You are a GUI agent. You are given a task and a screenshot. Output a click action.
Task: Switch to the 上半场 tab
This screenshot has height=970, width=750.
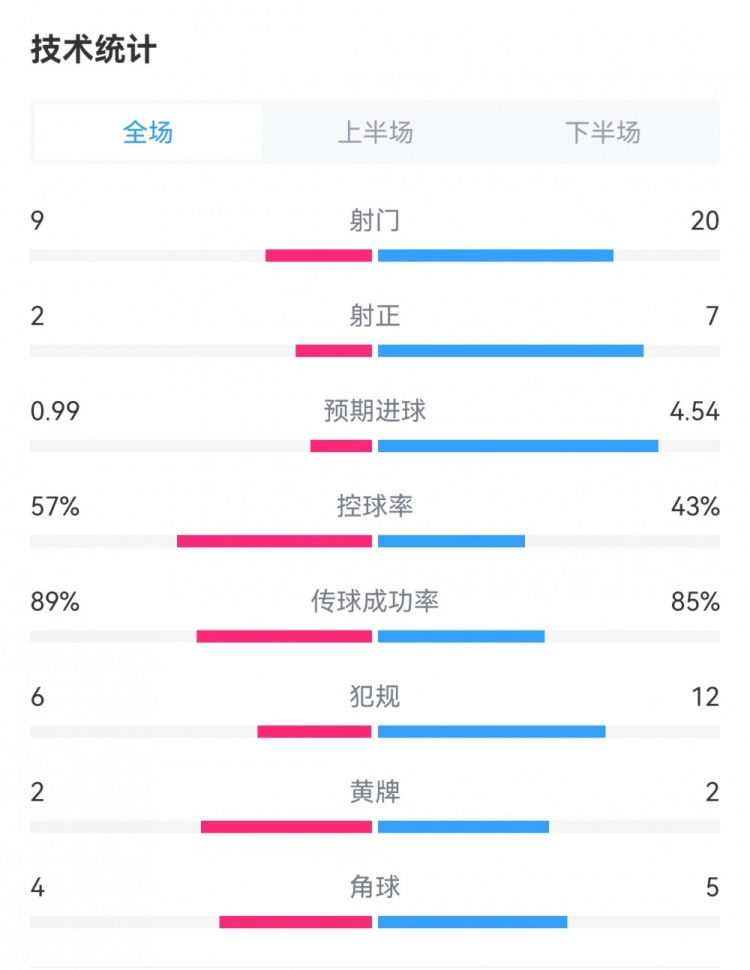(x=375, y=132)
